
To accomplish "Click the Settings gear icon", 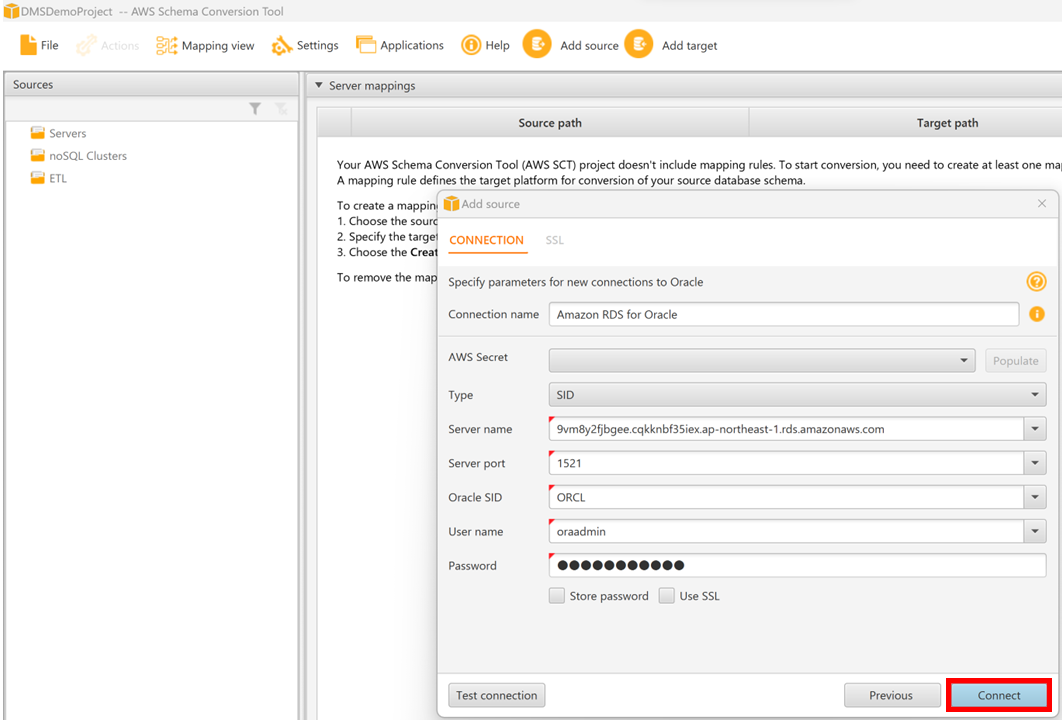I will coord(281,45).
